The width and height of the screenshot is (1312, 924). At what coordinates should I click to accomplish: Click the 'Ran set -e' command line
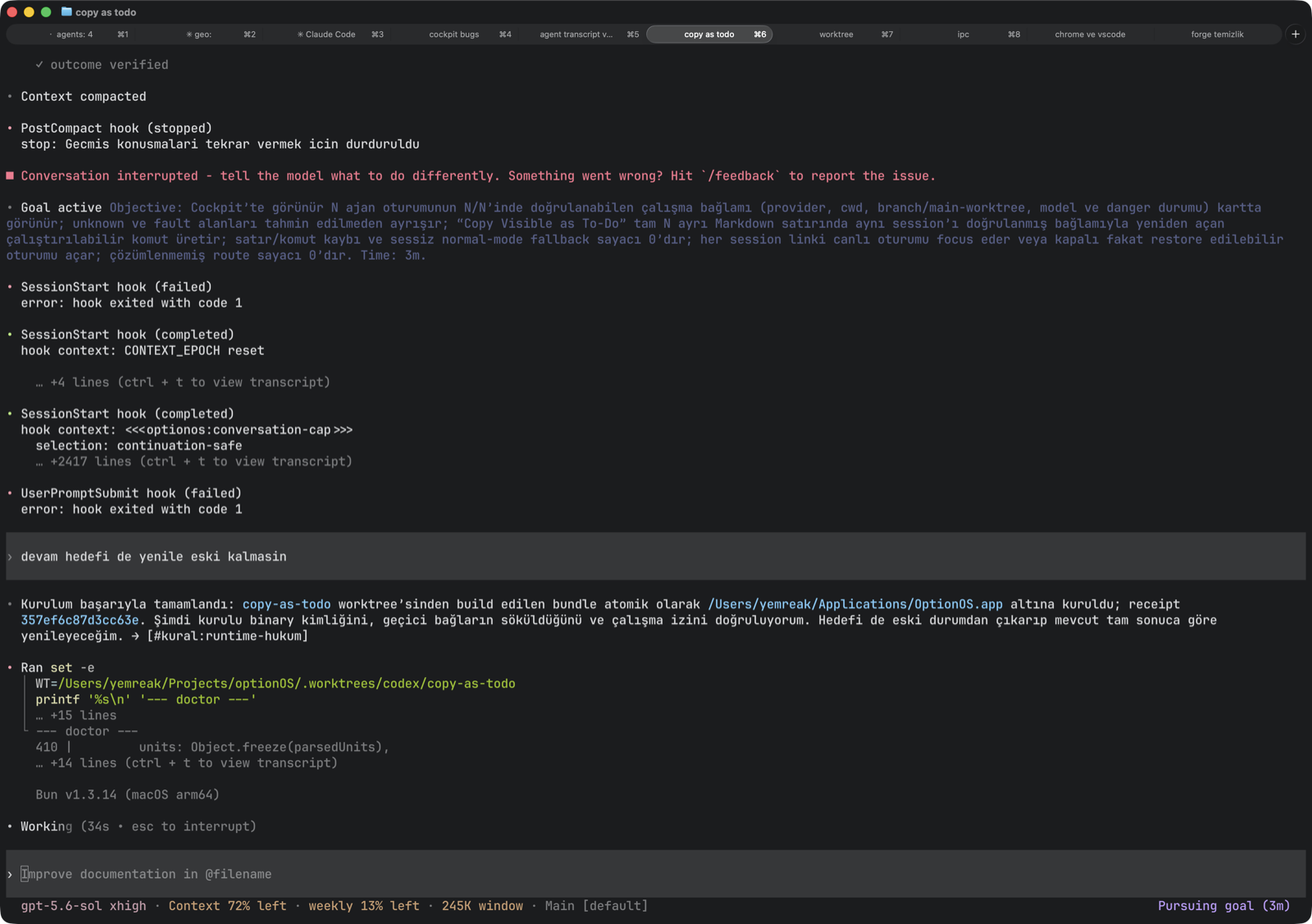coord(57,668)
